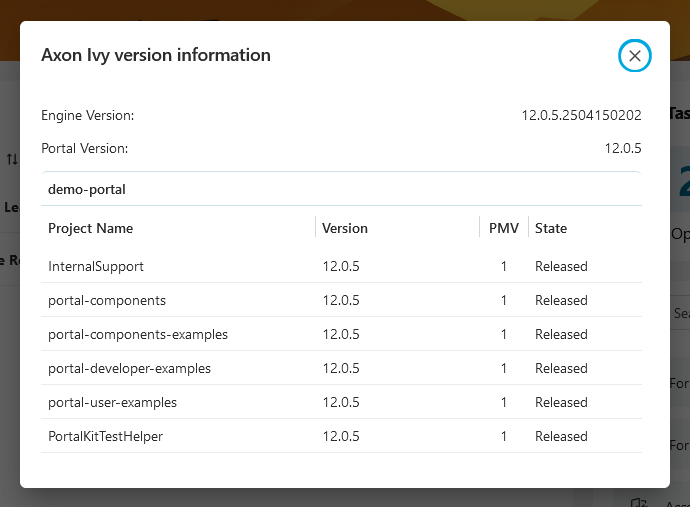Click the version cell for InternalSupport

point(341,266)
